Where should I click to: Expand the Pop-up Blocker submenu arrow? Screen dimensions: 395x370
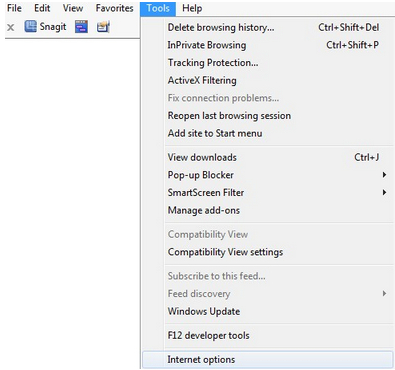384,175
